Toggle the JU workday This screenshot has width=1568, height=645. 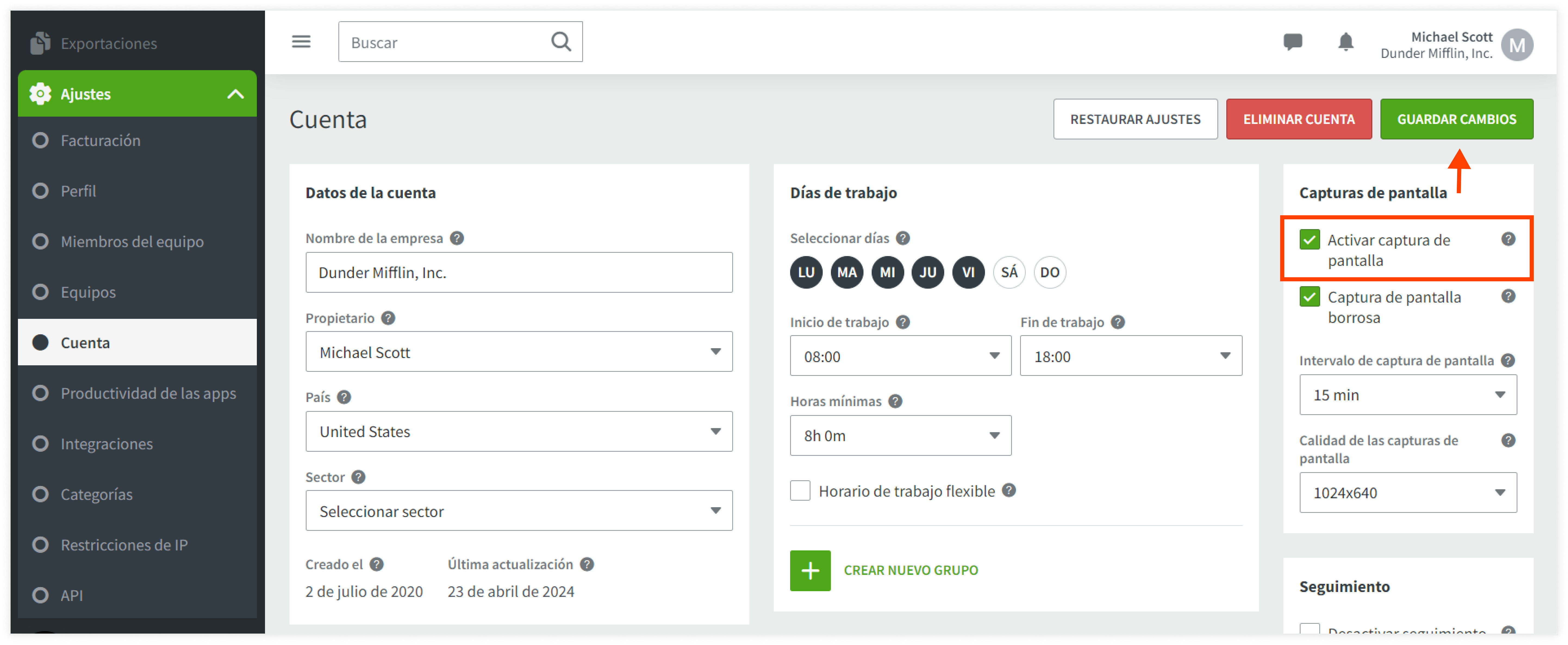point(928,272)
